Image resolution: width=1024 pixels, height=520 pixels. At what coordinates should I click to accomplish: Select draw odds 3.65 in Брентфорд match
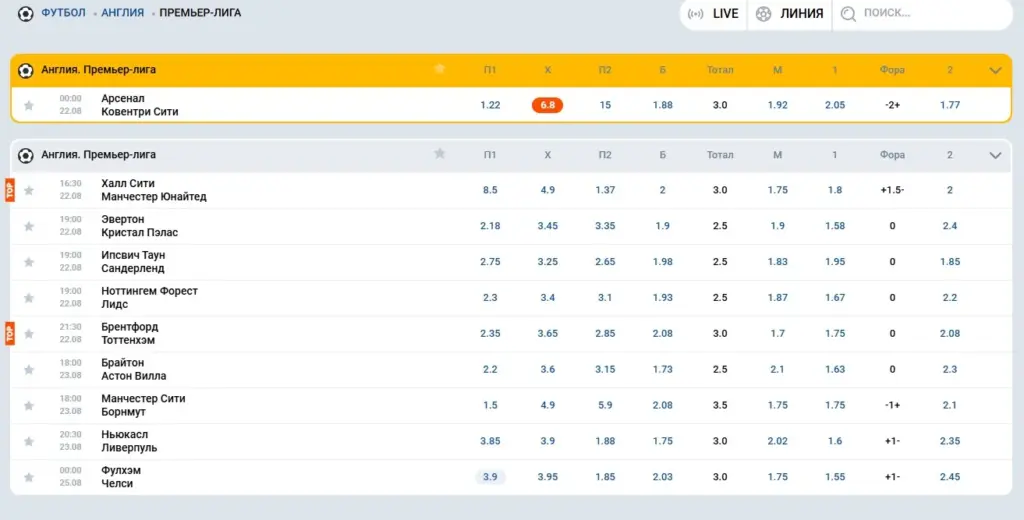click(x=547, y=334)
